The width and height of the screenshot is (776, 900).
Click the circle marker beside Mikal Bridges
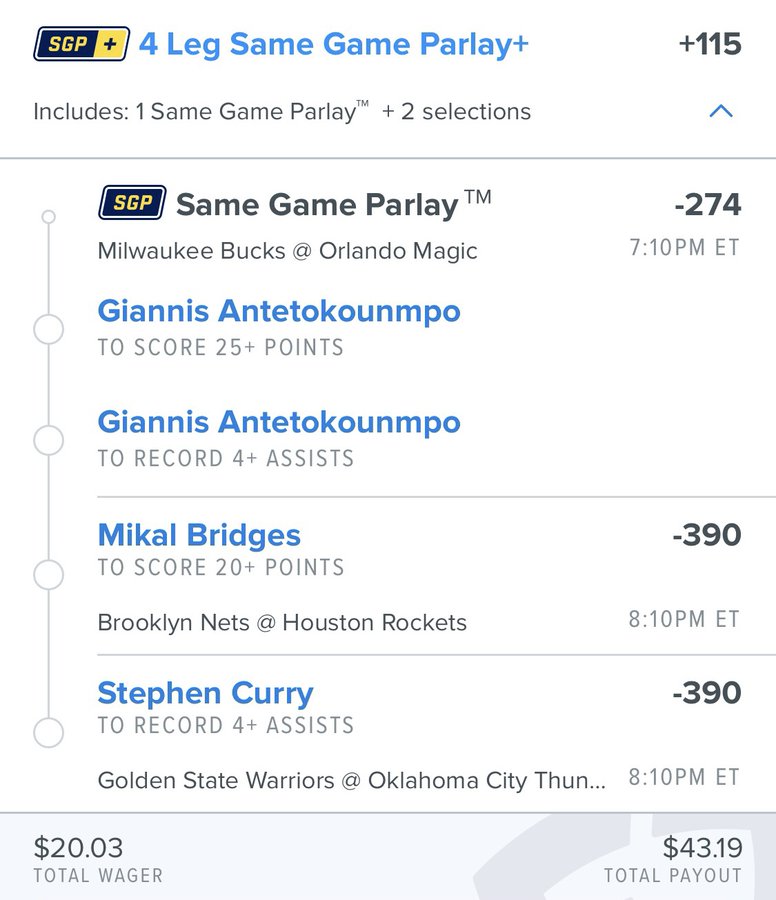(x=48, y=575)
